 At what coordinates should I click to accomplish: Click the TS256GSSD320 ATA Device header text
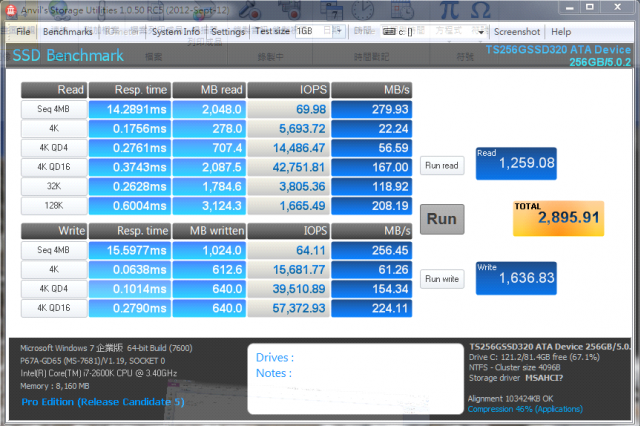(558, 50)
